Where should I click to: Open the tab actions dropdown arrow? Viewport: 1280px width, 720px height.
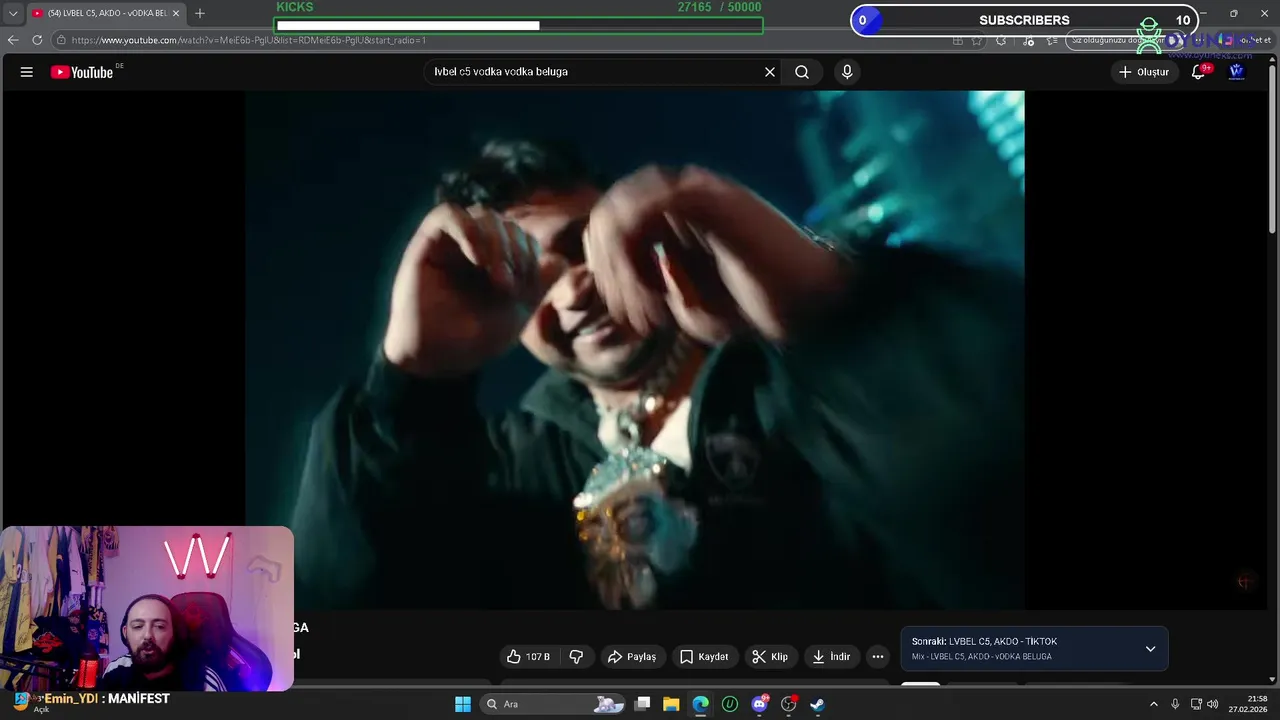coord(13,13)
